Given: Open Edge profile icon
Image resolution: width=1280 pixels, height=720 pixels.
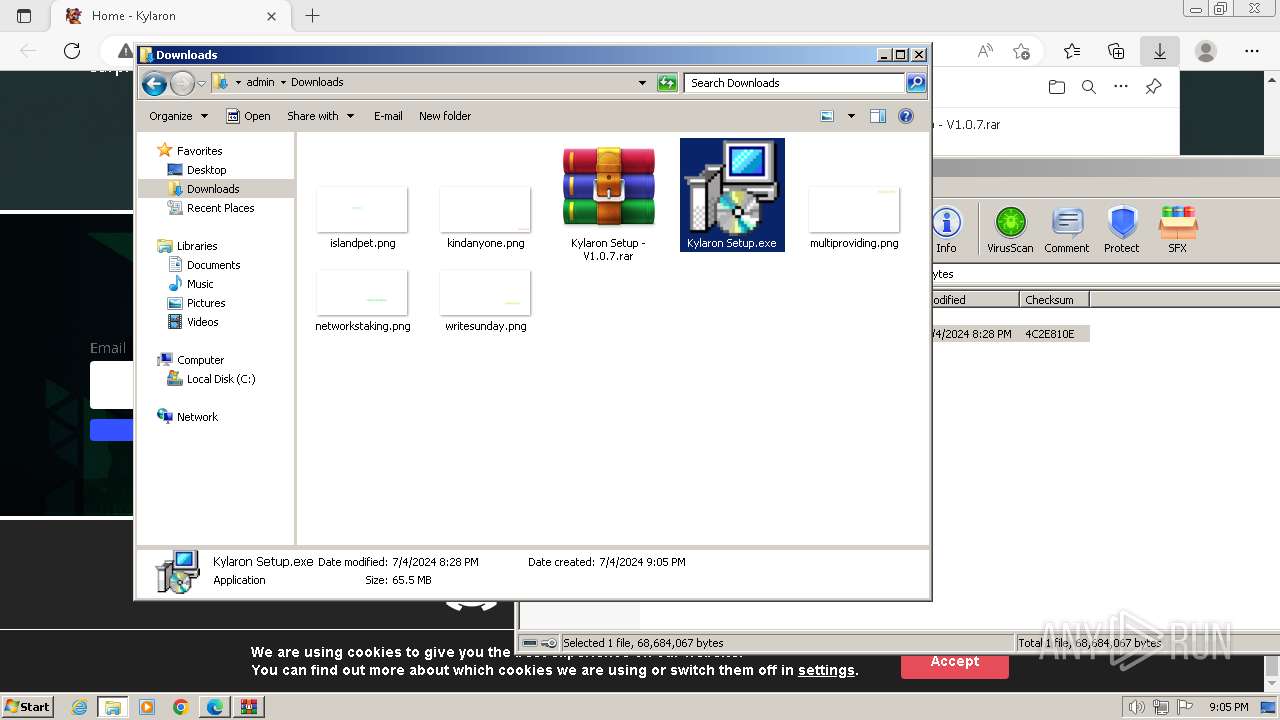Looking at the screenshot, I should tap(1206, 51).
